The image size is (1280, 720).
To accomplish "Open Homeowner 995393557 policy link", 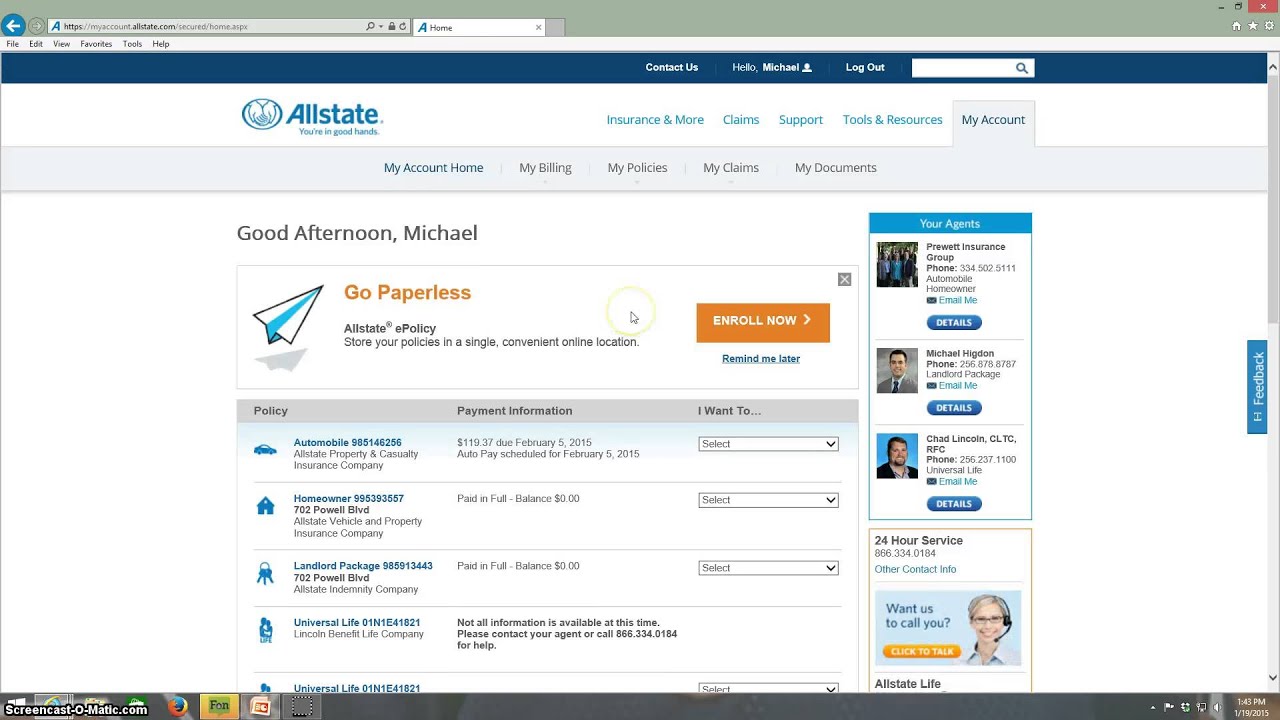I will click(348, 499).
